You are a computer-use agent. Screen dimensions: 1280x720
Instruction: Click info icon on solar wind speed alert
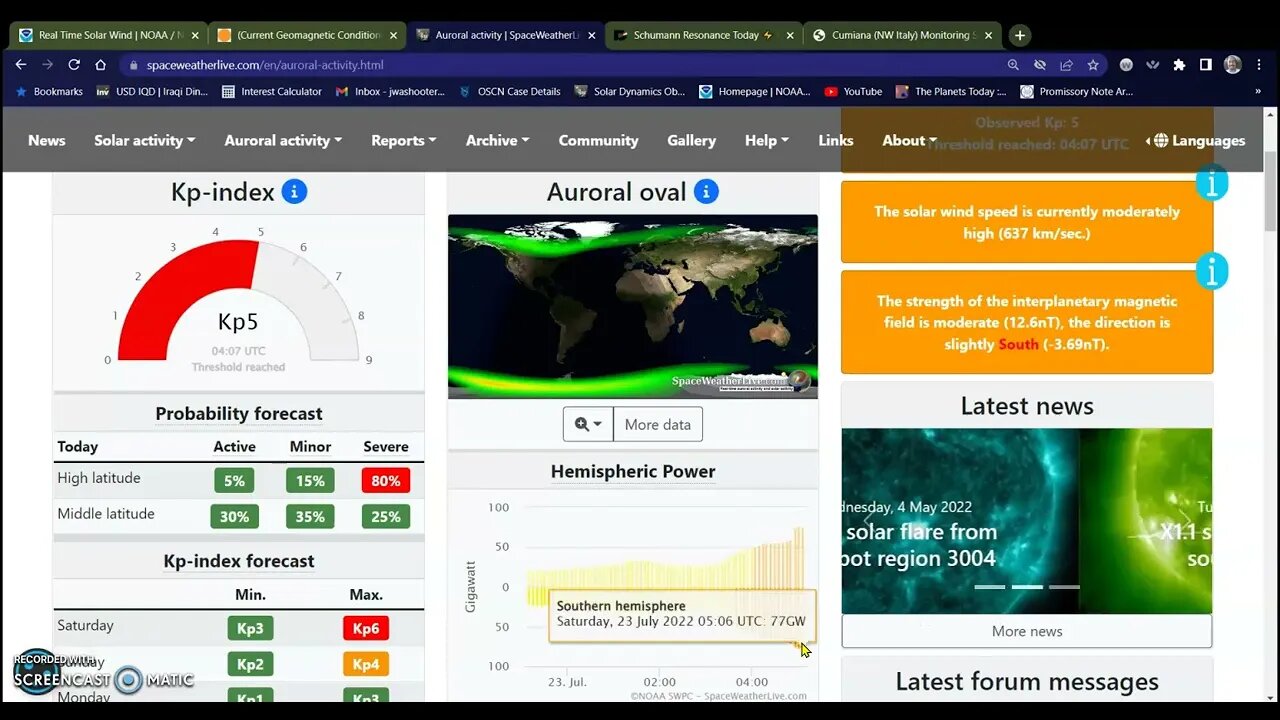tap(1212, 183)
